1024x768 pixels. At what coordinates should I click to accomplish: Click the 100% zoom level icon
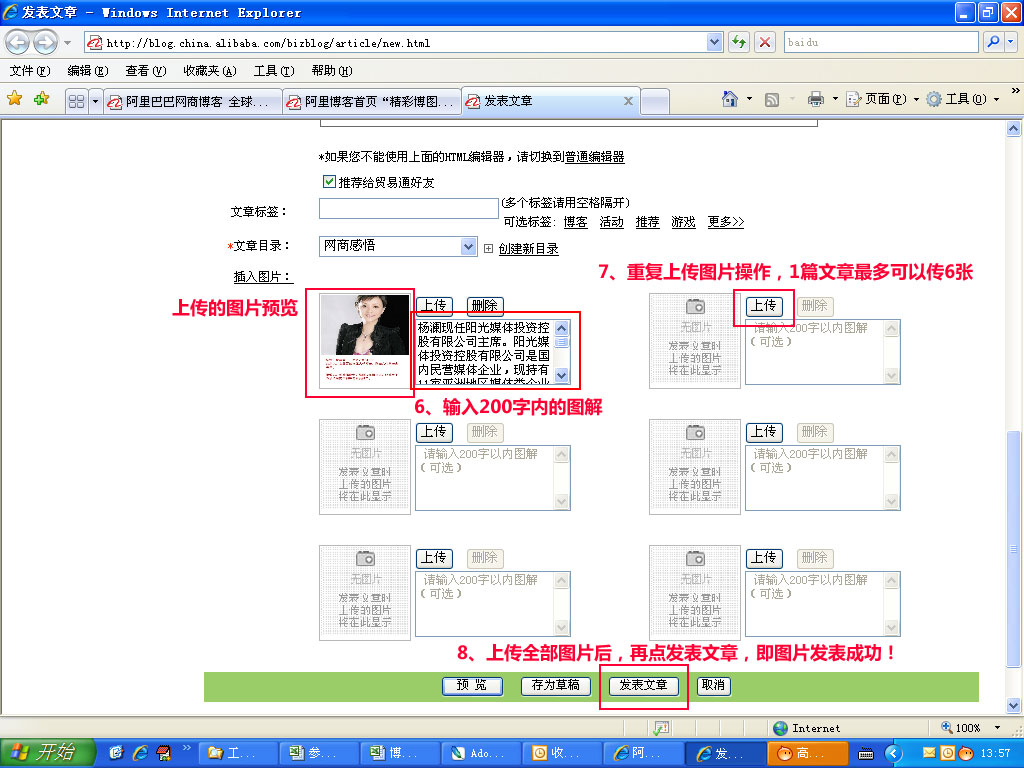click(x=947, y=728)
